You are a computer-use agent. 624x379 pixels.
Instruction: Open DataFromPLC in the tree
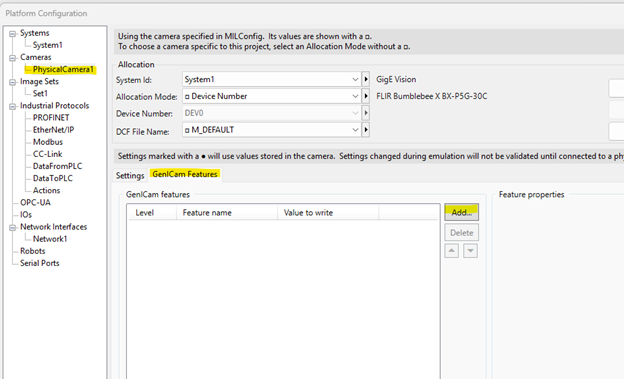(x=58, y=166)
